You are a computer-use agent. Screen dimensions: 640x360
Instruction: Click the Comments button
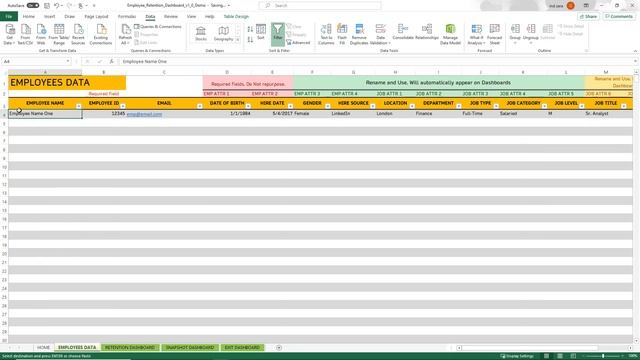click(x=619, y=16)
